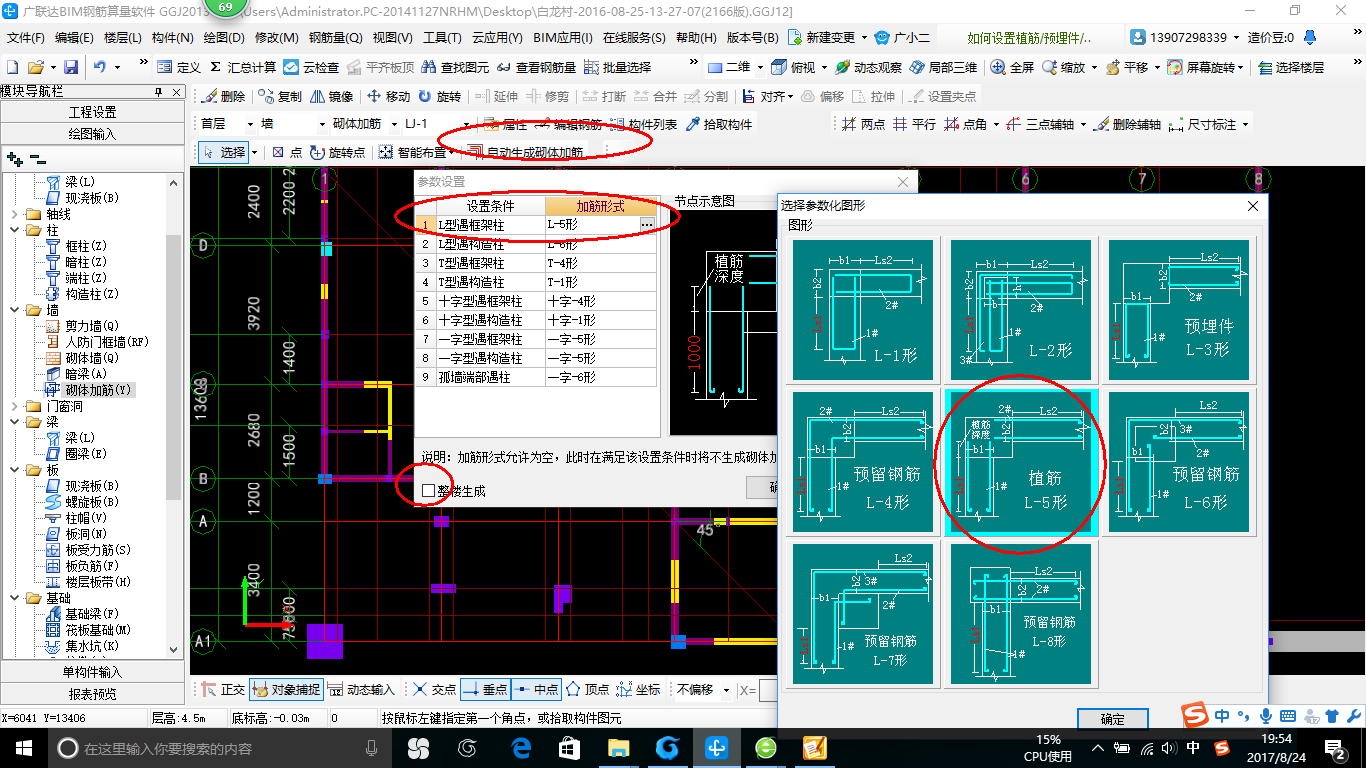This screenshot has height=768, width=1366.
Task: Click 全屏 full screen tool
Action: (x=1013, y=67)
